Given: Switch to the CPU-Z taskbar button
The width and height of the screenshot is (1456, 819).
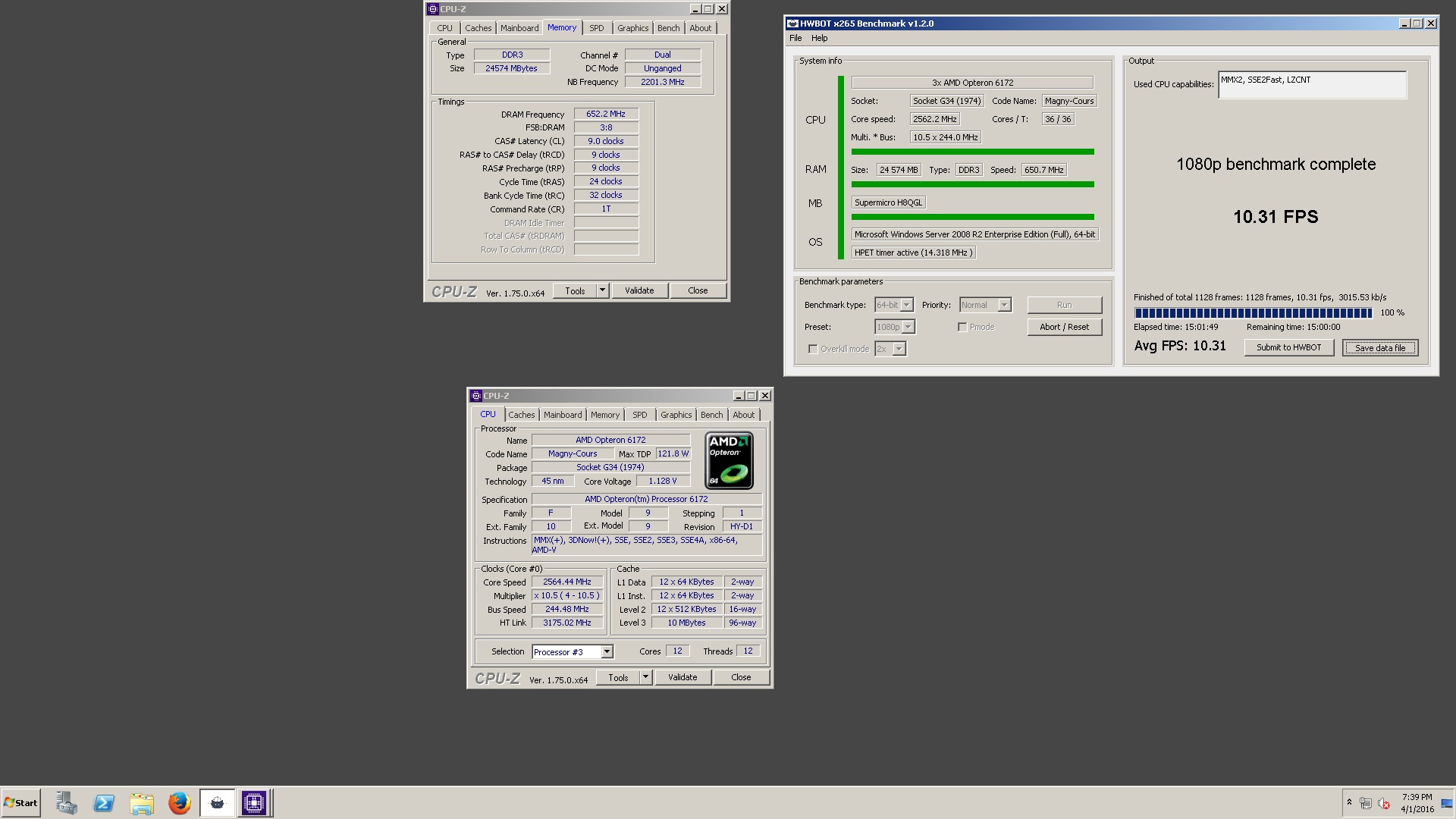Looking at the screenshot, I should click(254, 802).
